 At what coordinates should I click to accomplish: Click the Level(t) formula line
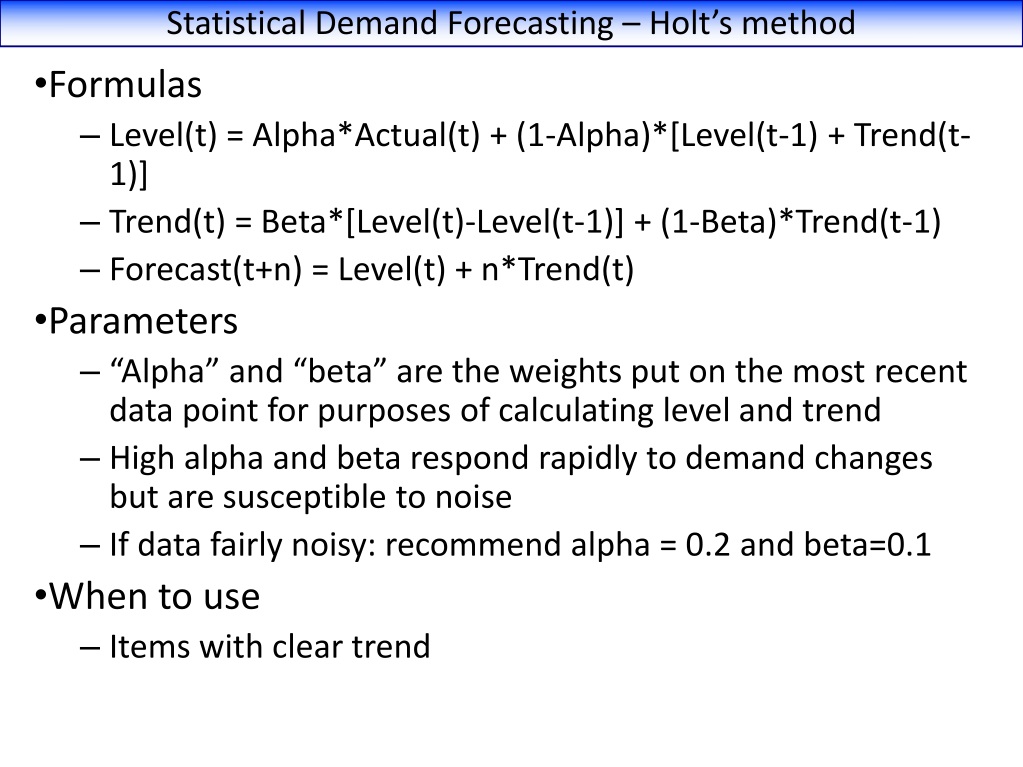(540, 155)
